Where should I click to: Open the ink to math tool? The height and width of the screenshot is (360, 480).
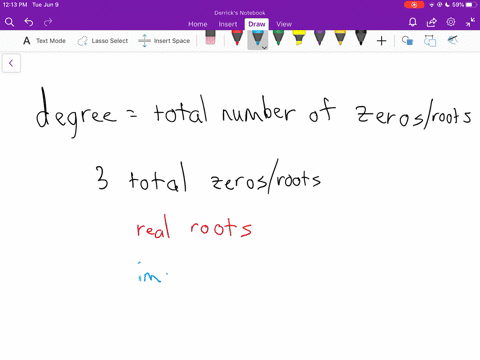pos(452,40)
